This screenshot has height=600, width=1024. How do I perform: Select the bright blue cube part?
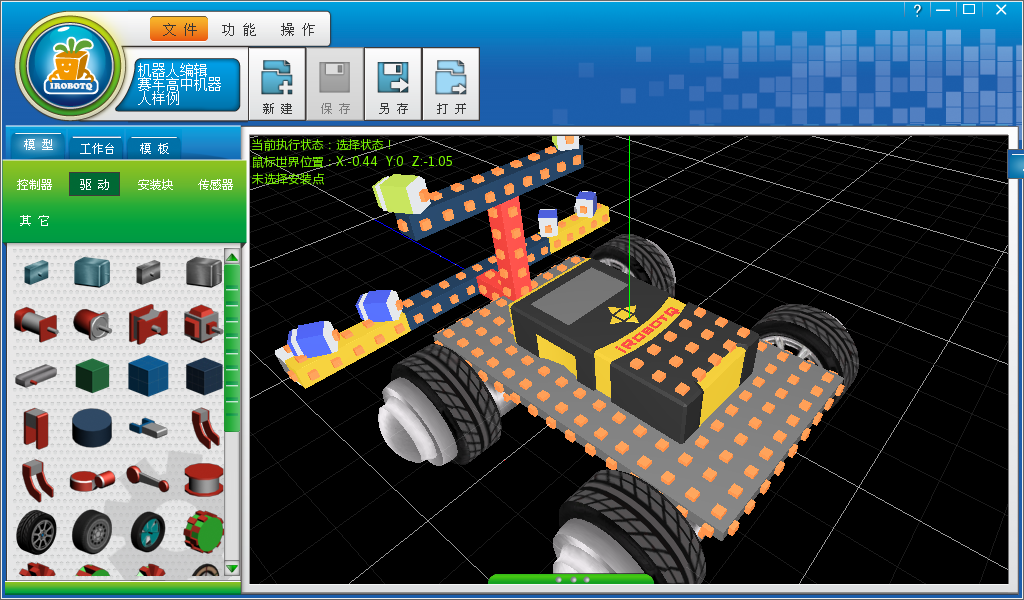(147, 375)
